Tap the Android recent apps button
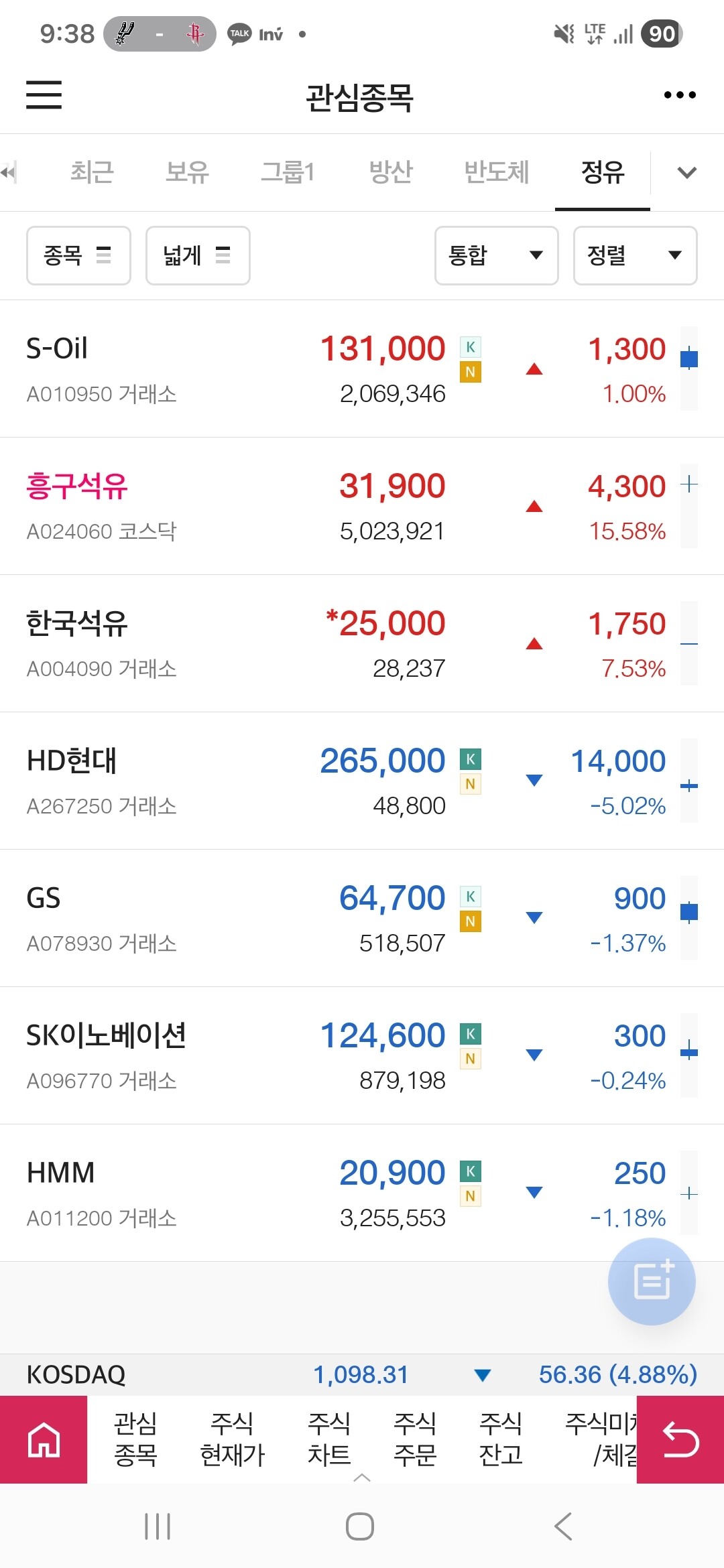 tap(158, 1526)
